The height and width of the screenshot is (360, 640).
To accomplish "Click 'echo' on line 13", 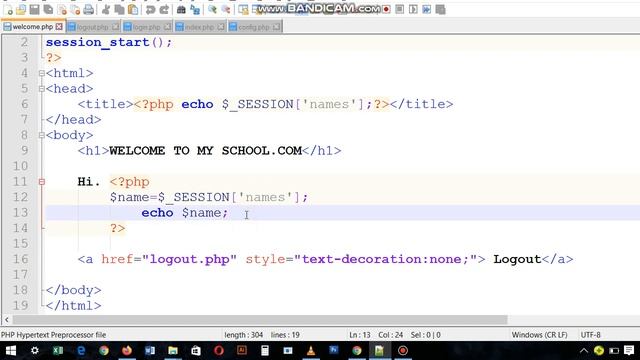I will (x=157, y=213).
